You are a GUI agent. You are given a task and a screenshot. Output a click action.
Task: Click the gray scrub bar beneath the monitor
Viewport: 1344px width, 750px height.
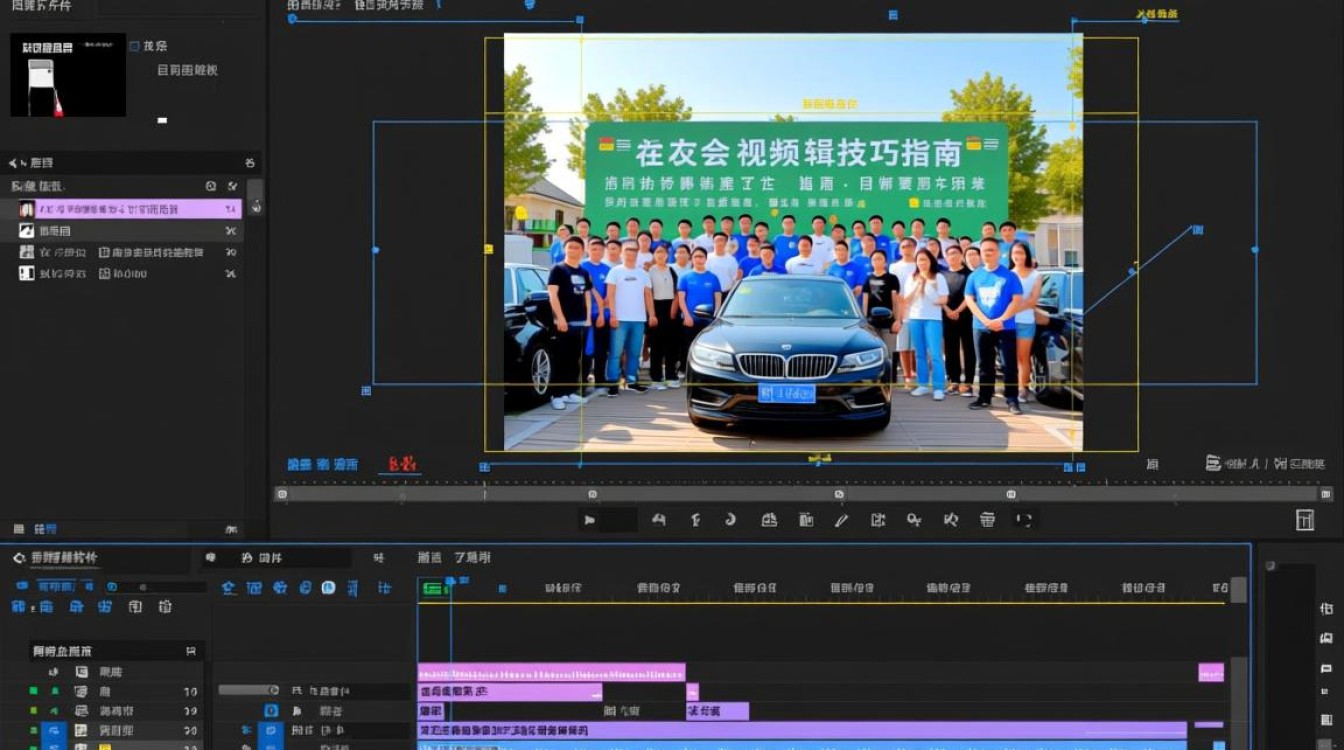(803, 494)
